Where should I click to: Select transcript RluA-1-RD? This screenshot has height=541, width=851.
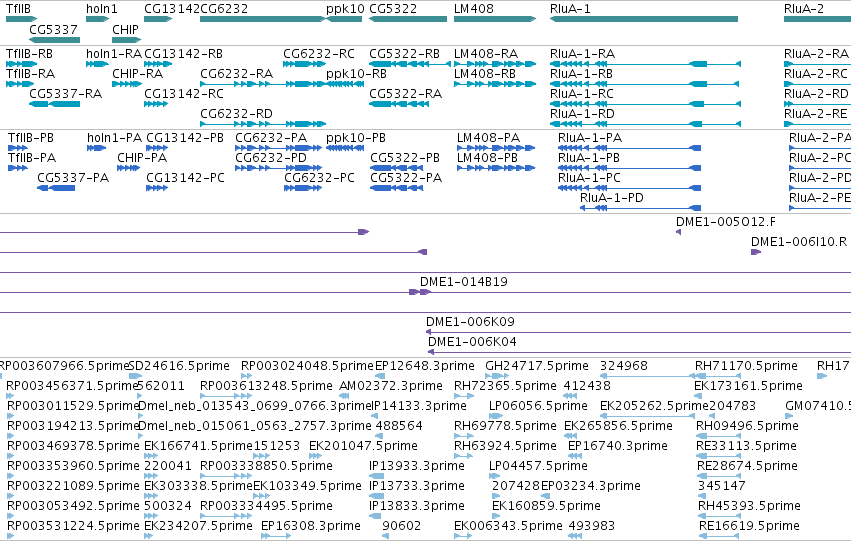pos(645,124)
